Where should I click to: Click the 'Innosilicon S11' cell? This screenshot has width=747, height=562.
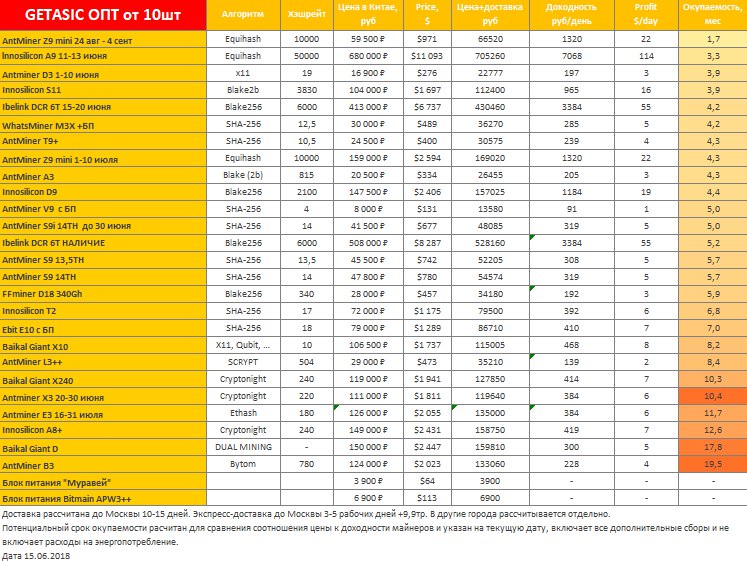tap(103, 90)
